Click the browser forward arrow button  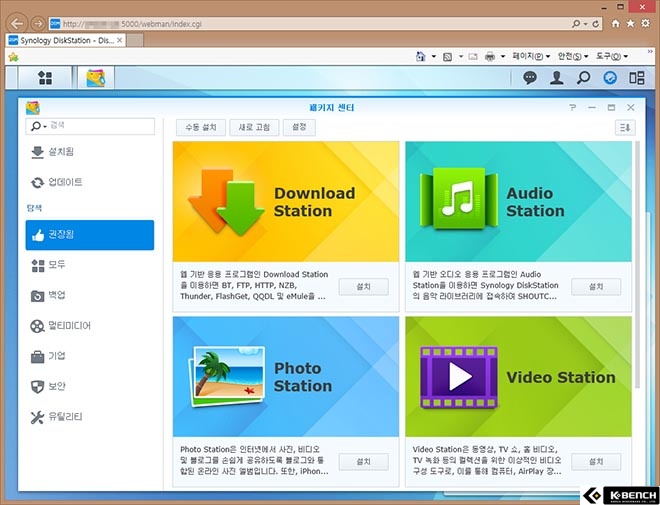pos(38,24)
